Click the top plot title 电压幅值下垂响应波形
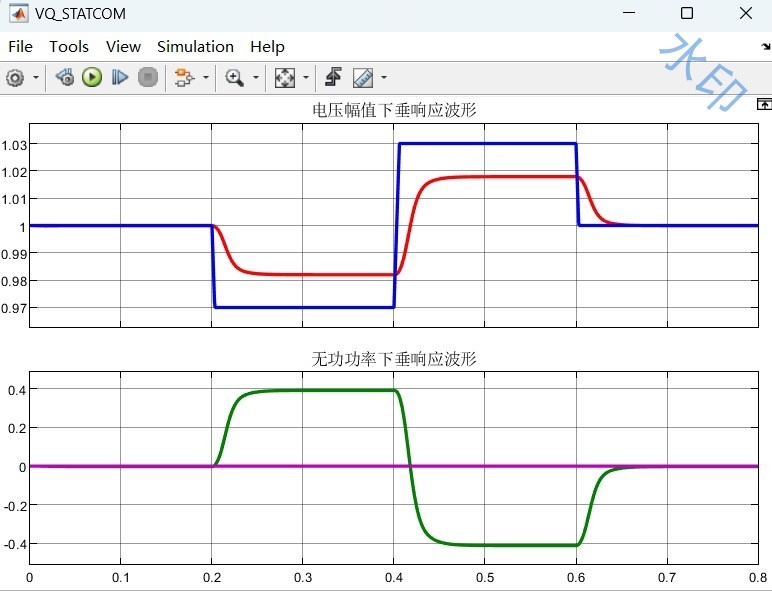Viewport: 772px width, 591px height. click(394, 110)
